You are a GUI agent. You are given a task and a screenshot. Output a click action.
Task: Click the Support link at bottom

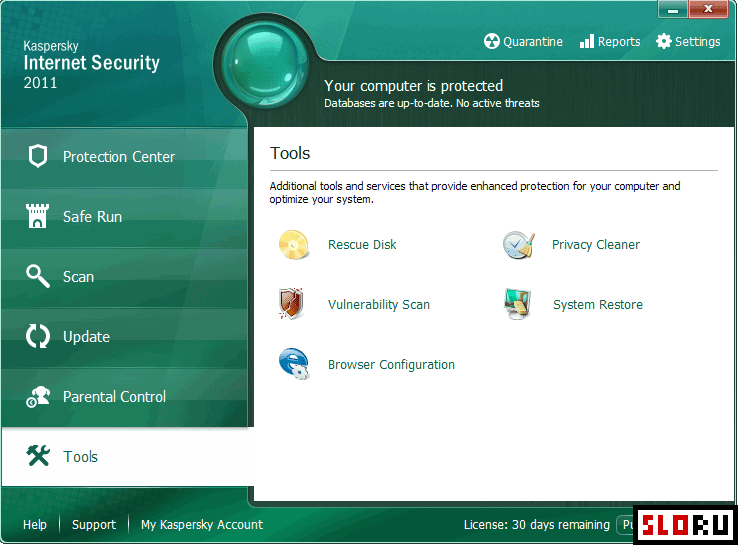coord(94,525)
